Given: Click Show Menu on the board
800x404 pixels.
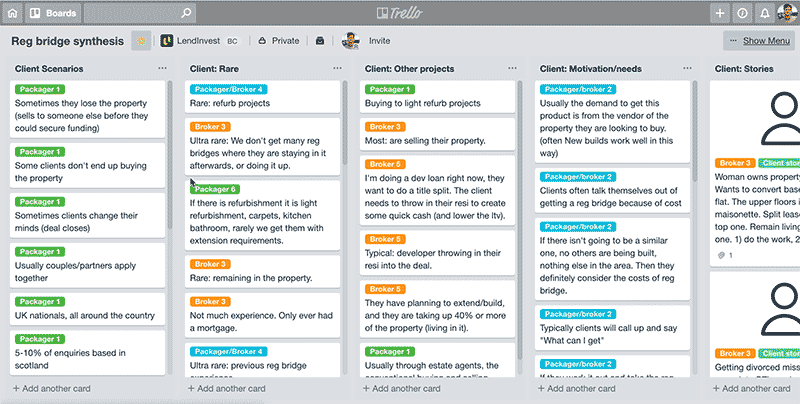Looking at the screenshot, I should (x=758, y=41).
